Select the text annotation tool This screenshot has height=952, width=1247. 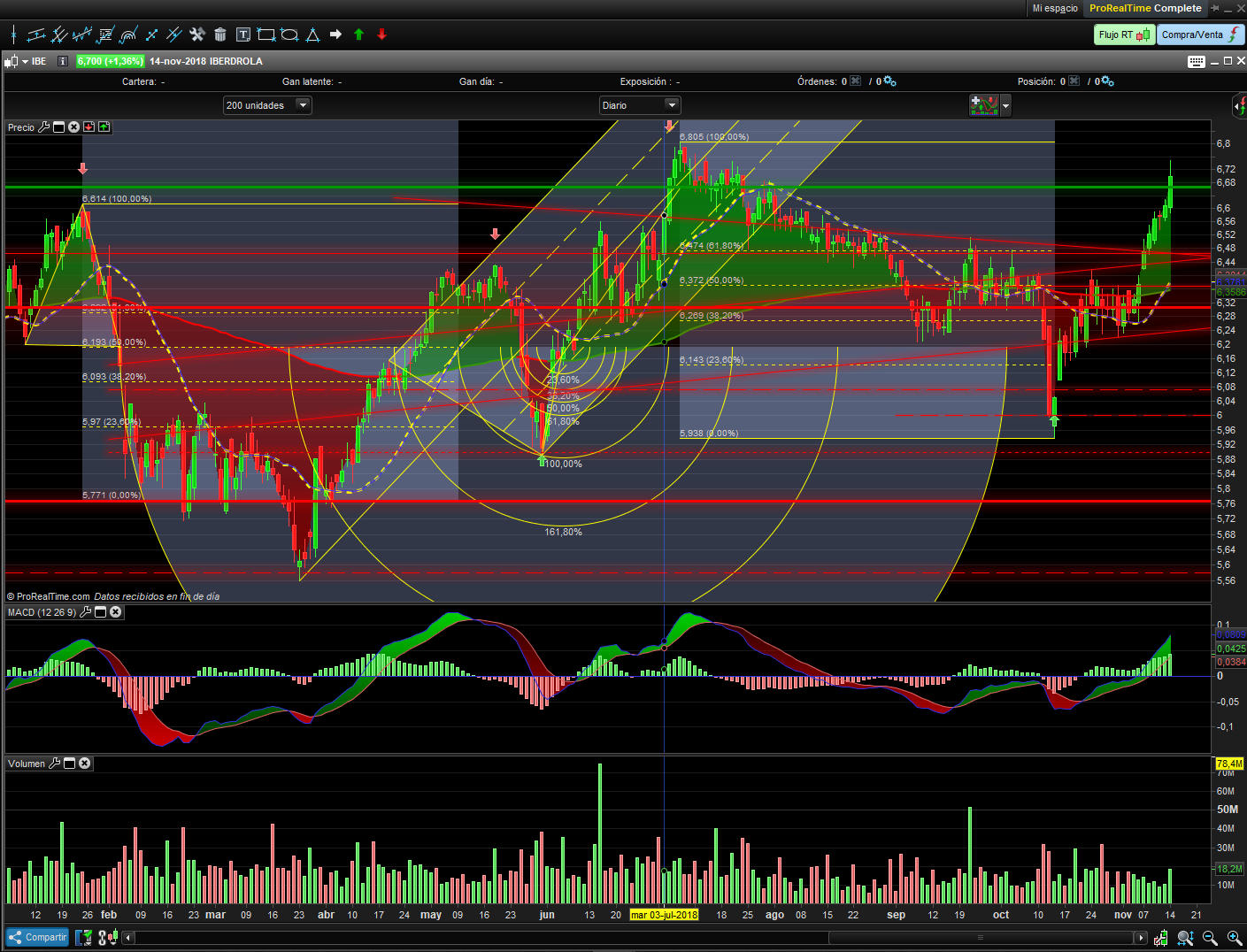(x=243, y=35)
